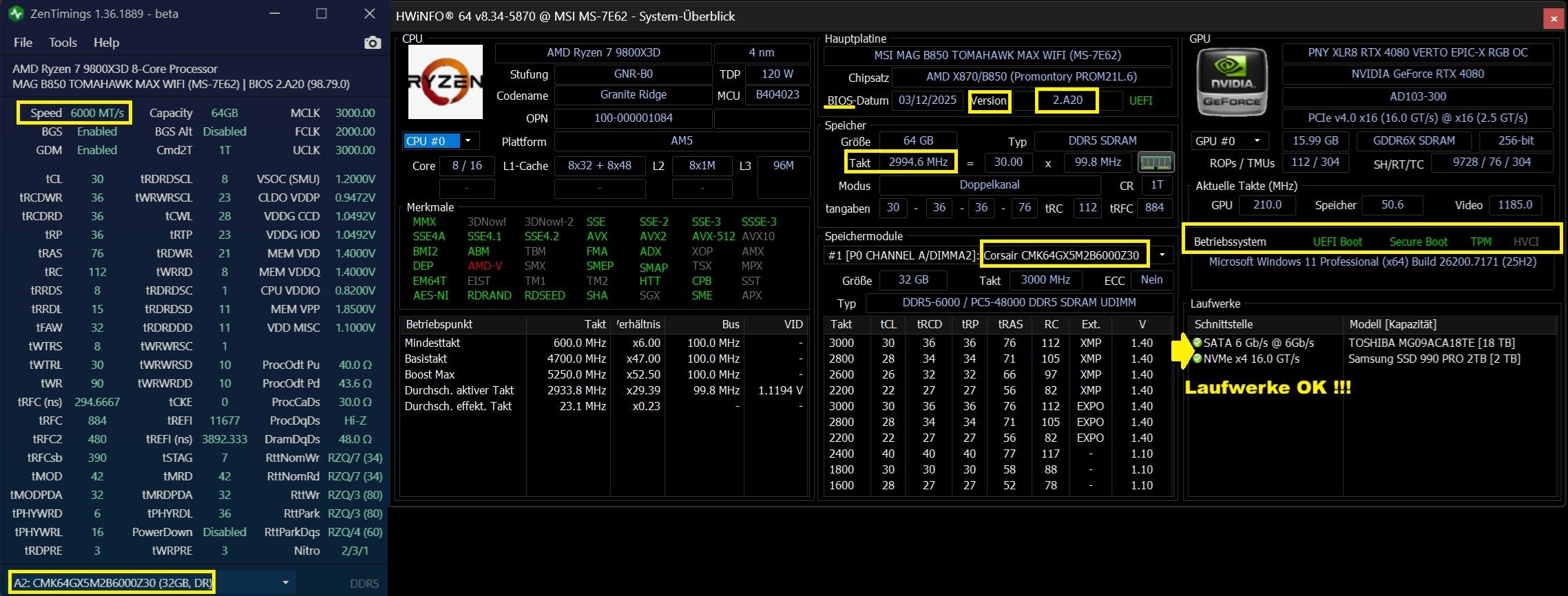1568x596 pixels.
Task: Click the AMD Ryzen 7 9800X3D name field
Action: [603, 53]
